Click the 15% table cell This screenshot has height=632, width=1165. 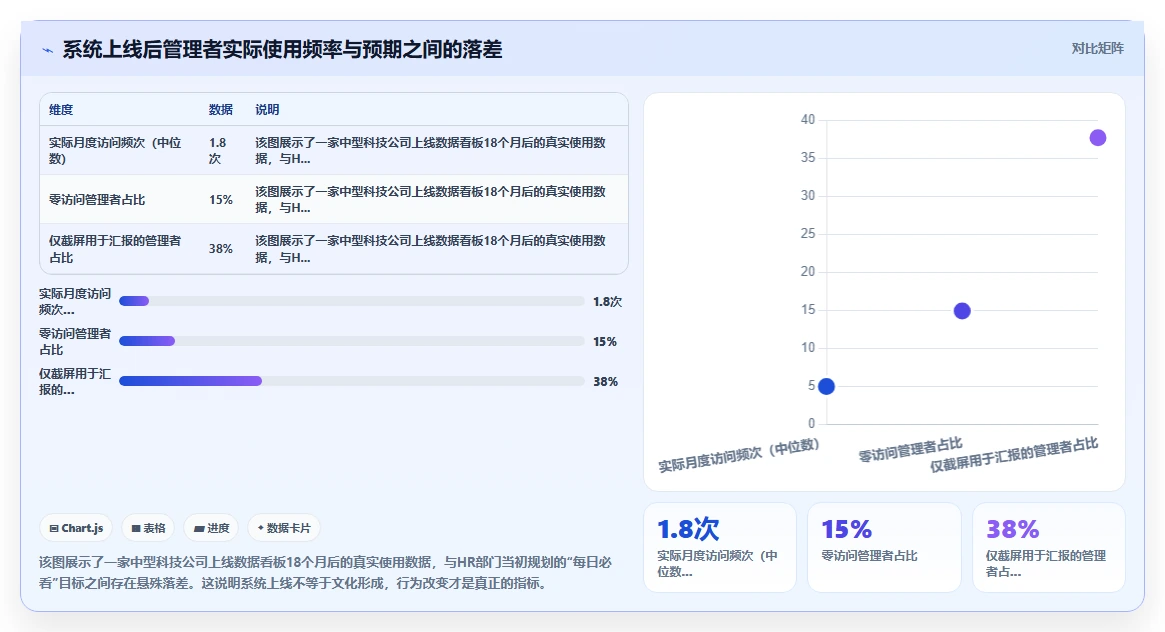tap(221, 200)
